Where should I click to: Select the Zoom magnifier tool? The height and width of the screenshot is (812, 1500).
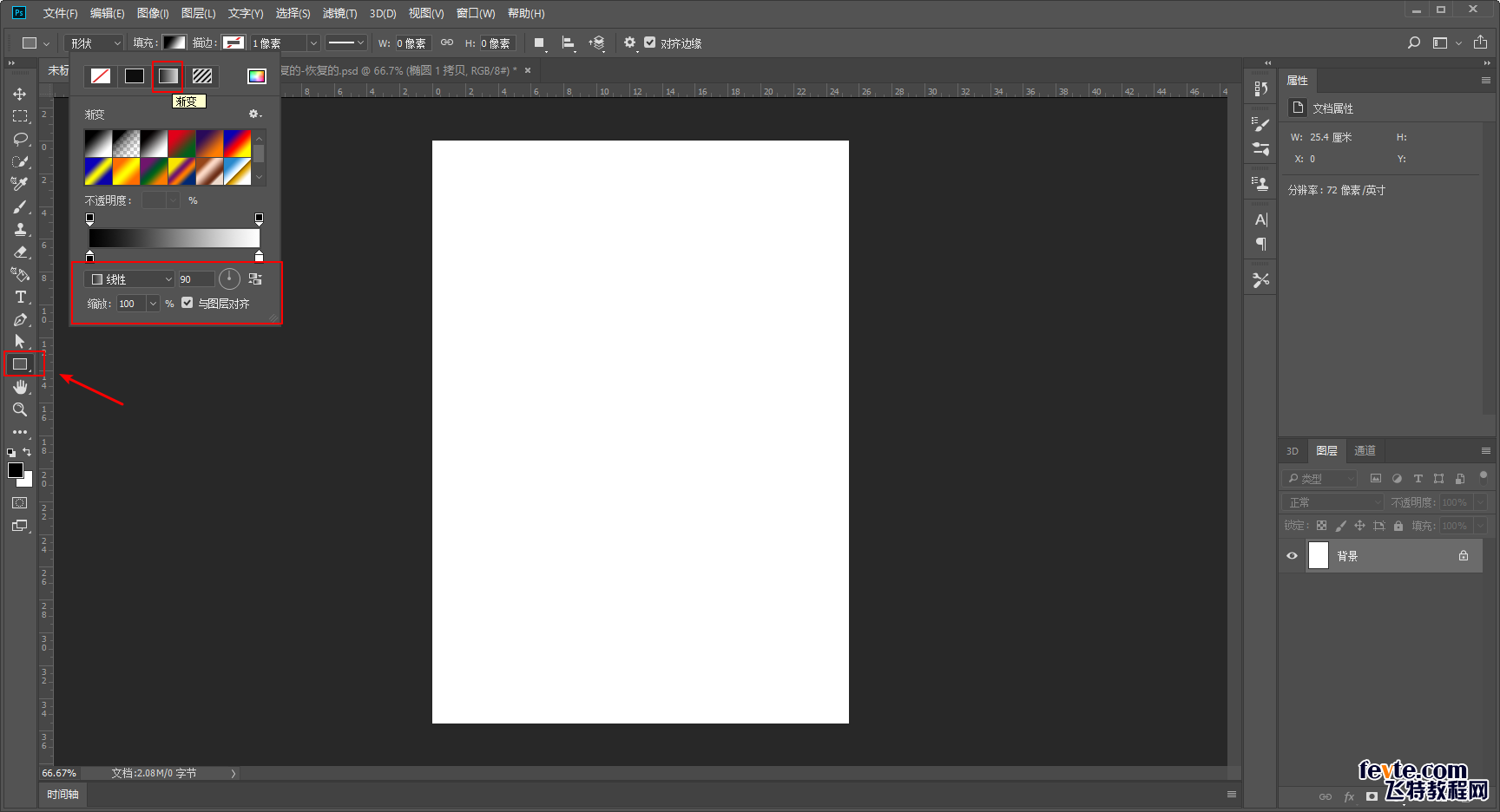click(x=19, y=409)
